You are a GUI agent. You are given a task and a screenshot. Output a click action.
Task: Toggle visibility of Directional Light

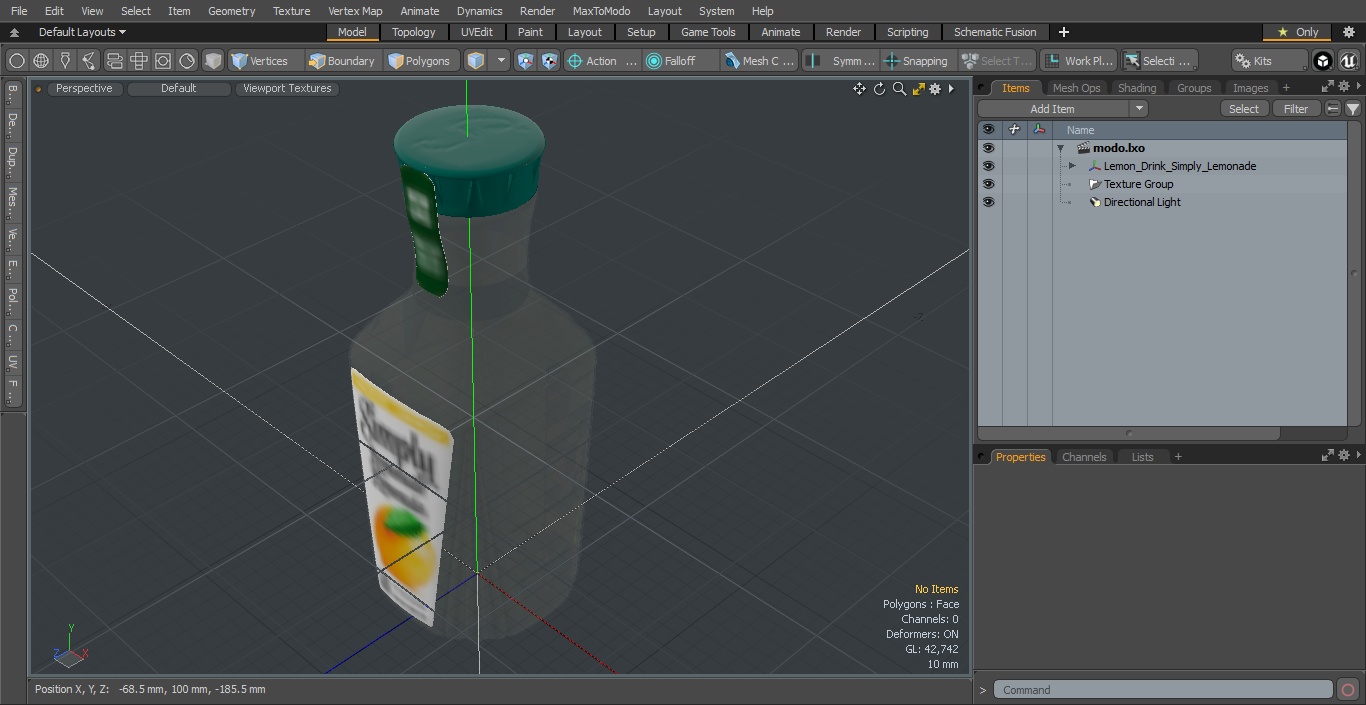click(988, 202)
